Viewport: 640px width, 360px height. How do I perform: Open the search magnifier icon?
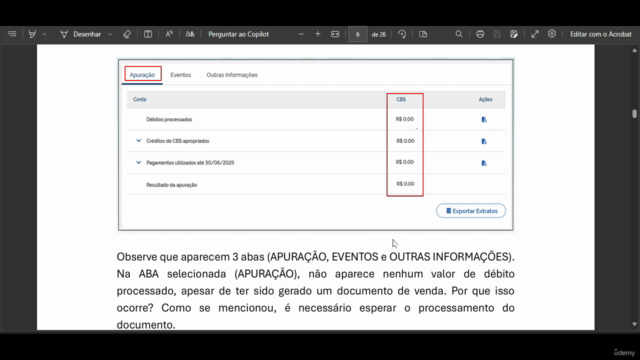coord(459,34)
